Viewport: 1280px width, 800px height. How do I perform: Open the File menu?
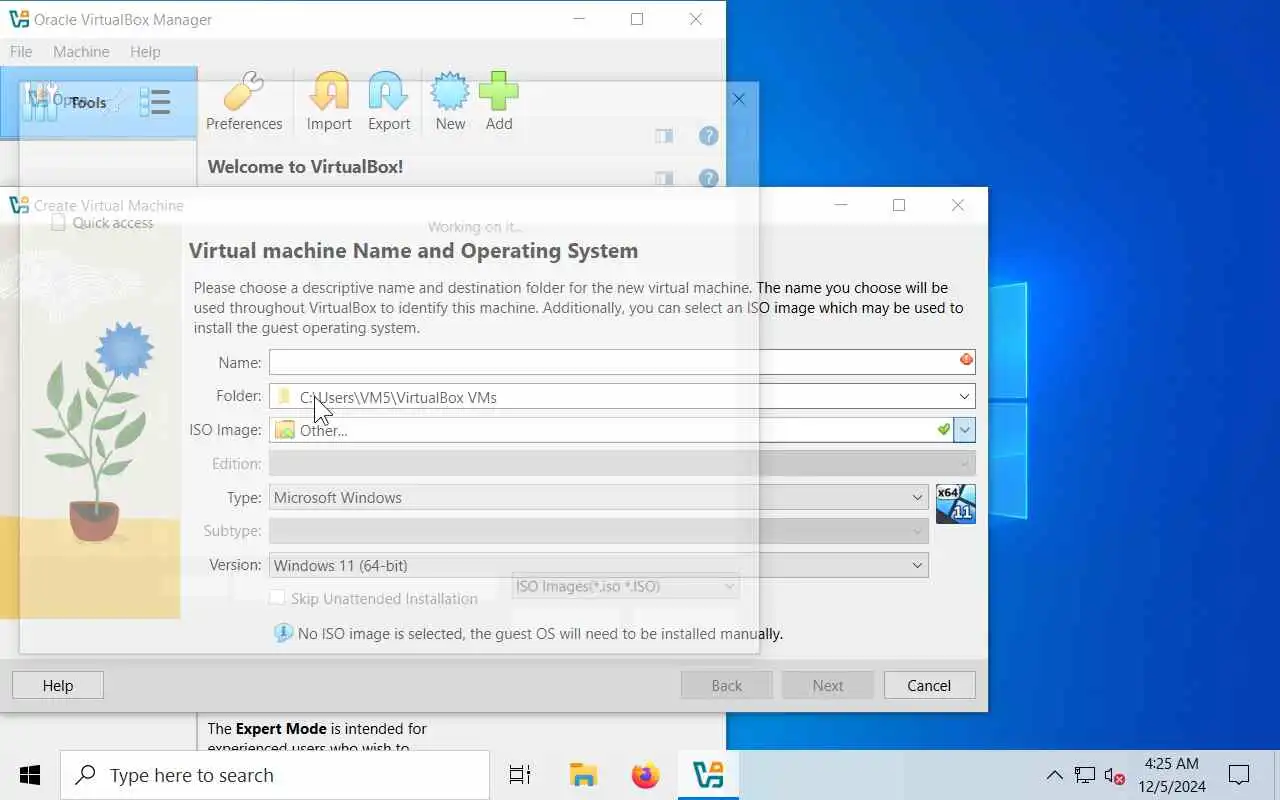(21, 52)
